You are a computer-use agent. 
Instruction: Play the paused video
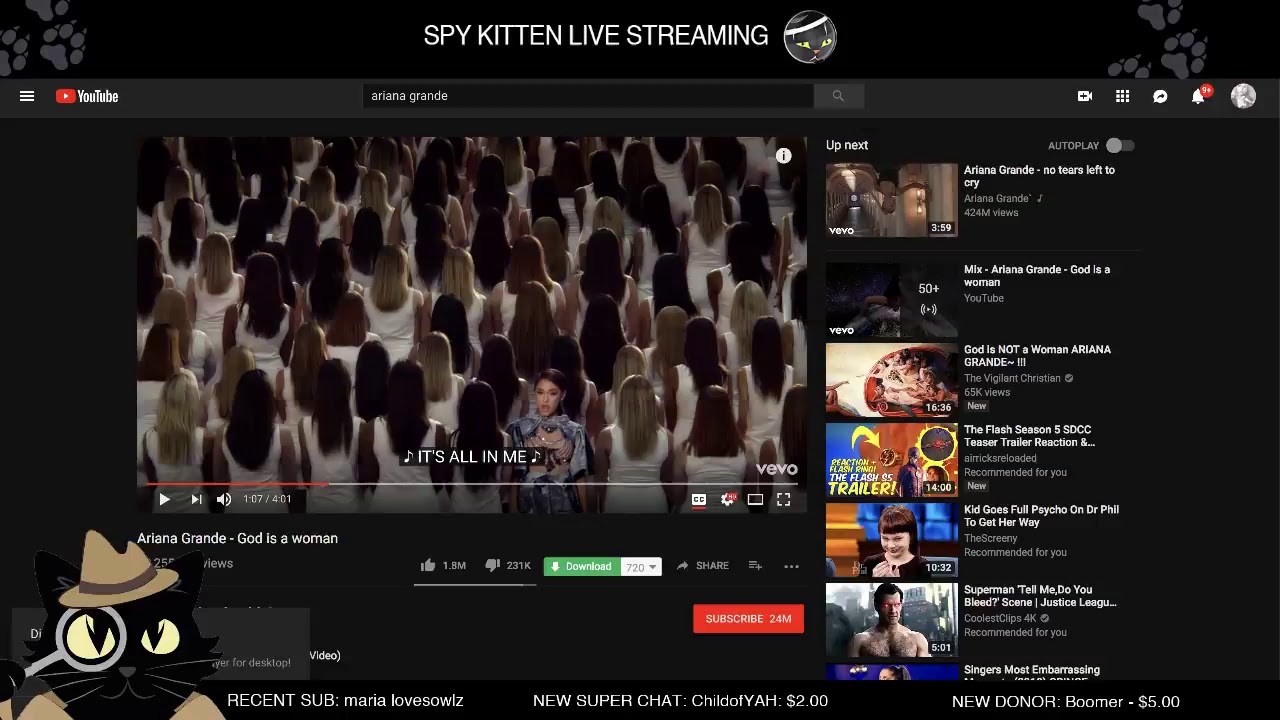tap(164, 499)
